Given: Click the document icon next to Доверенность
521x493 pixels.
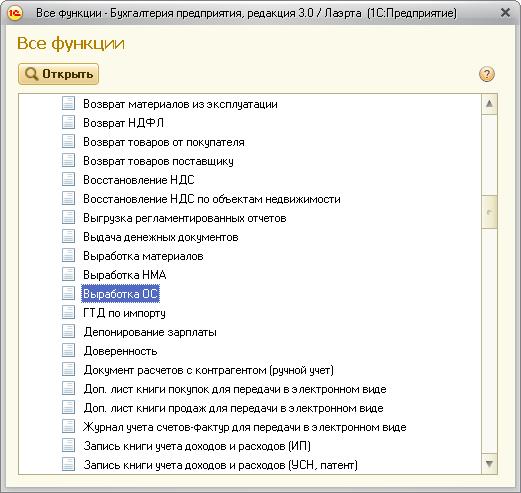Looking at the screenshot, I should click(x=68, y=350).
